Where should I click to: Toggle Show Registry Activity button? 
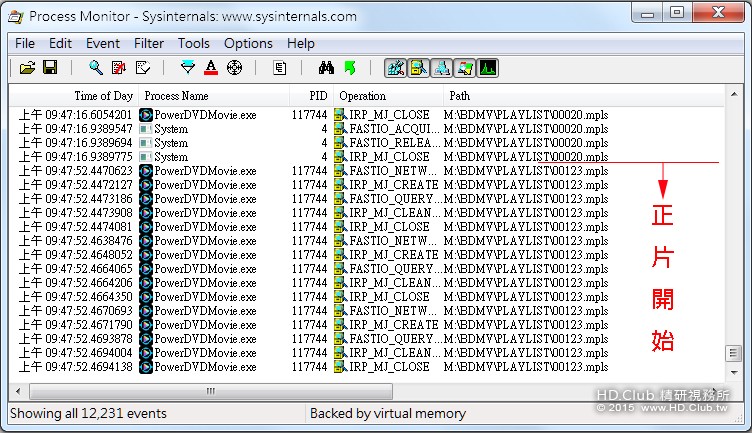[x=396, y=68]
